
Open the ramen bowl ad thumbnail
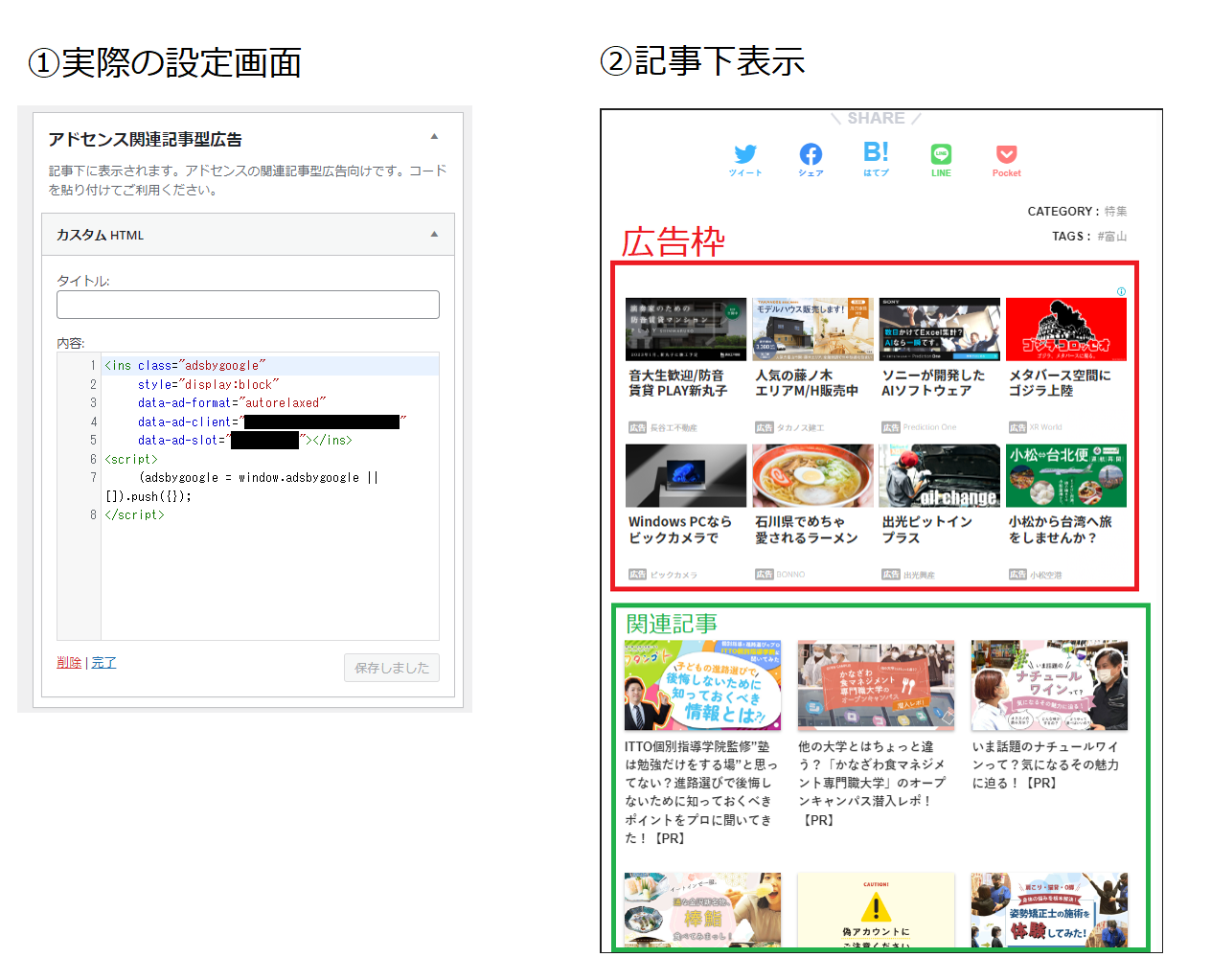(812, 475)
